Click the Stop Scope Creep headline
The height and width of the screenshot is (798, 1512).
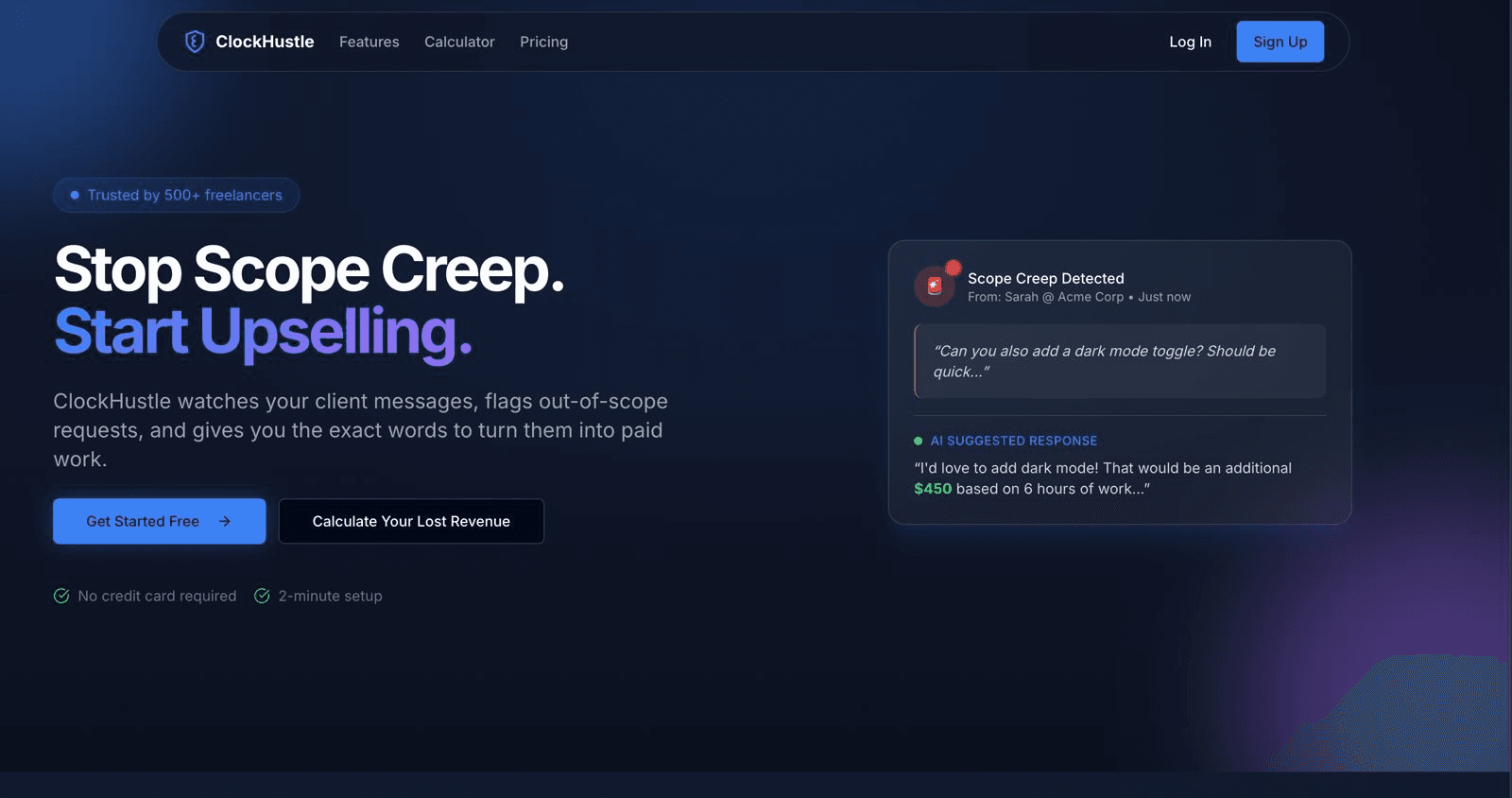[309, 270]
